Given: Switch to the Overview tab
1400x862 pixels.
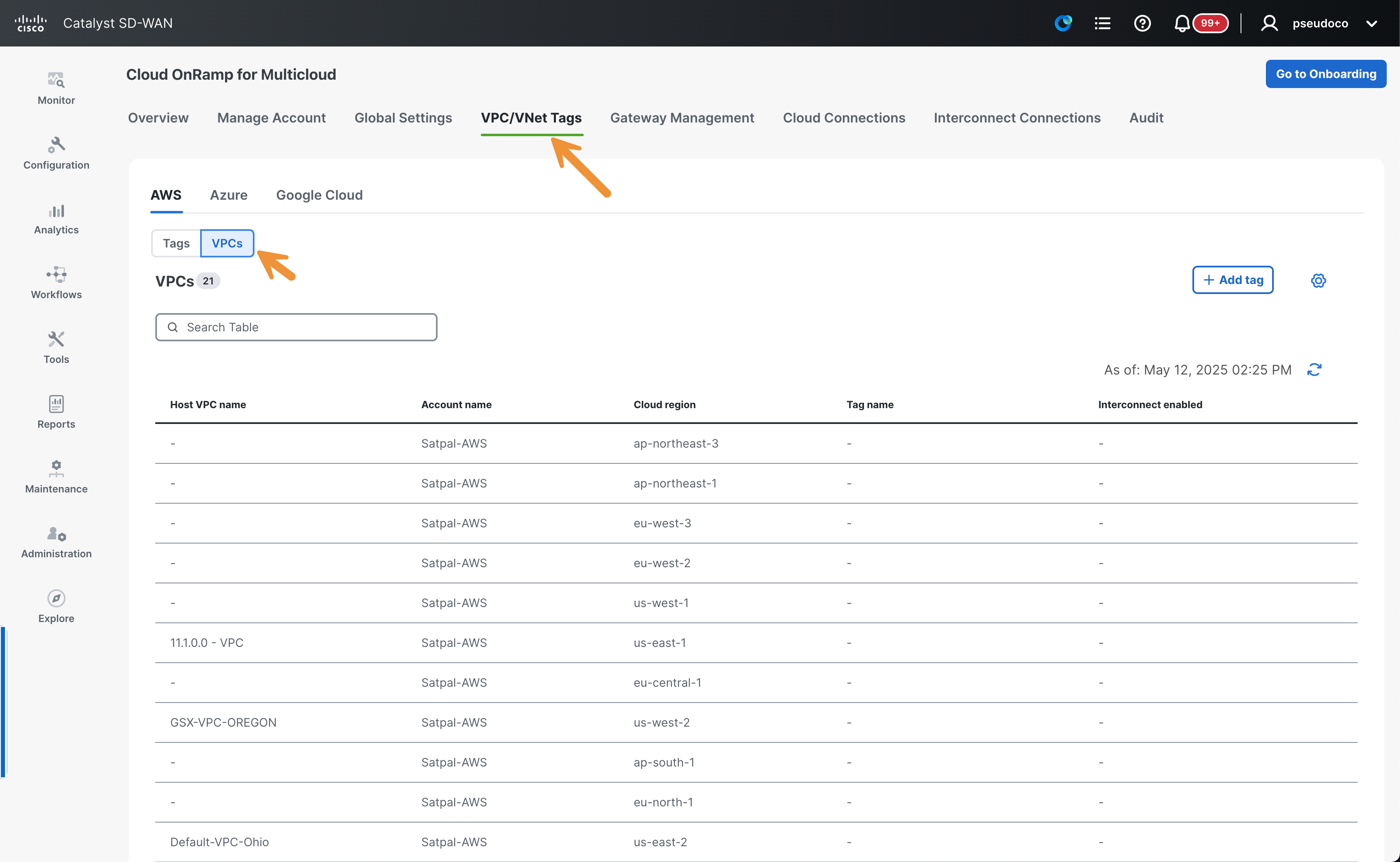Looking at the screenshot, I should pos(158,118).
